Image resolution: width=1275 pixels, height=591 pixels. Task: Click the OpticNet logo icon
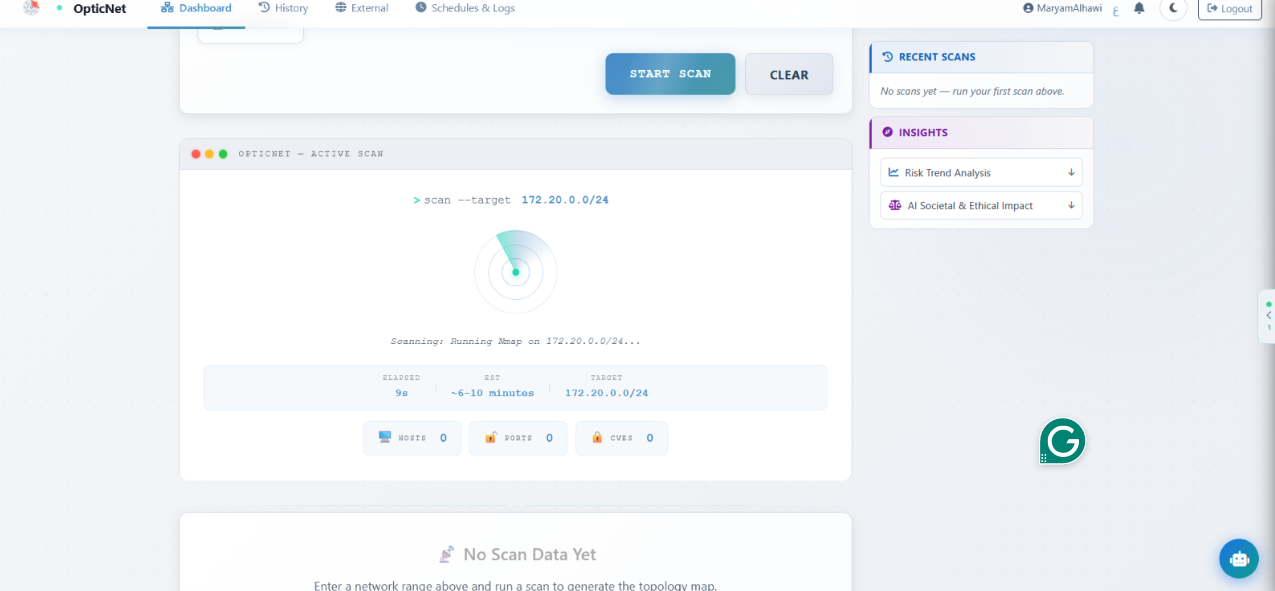pos(32,8)
